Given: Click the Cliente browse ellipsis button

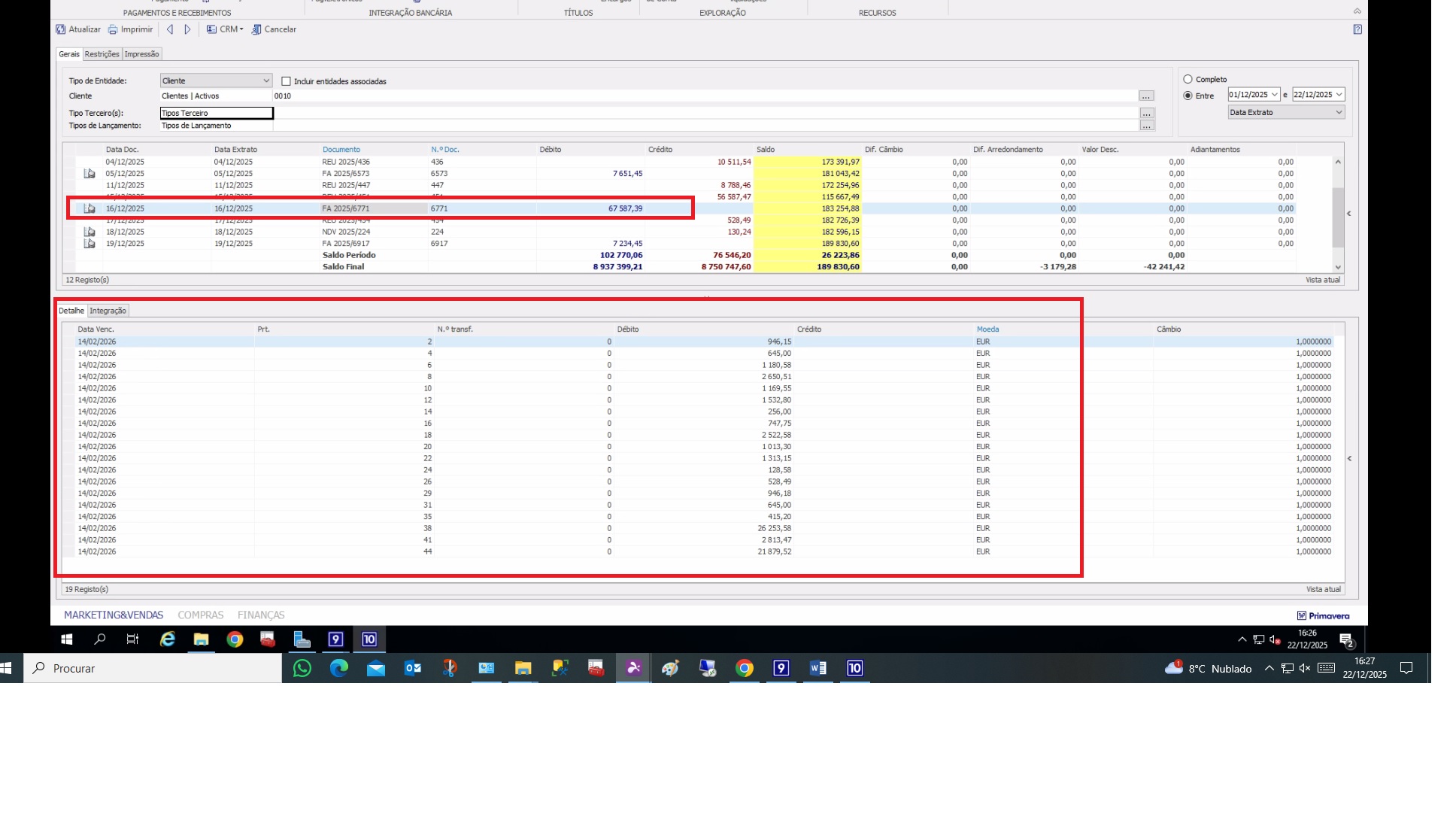Looking at the screenshot, I should point(1146,96).
